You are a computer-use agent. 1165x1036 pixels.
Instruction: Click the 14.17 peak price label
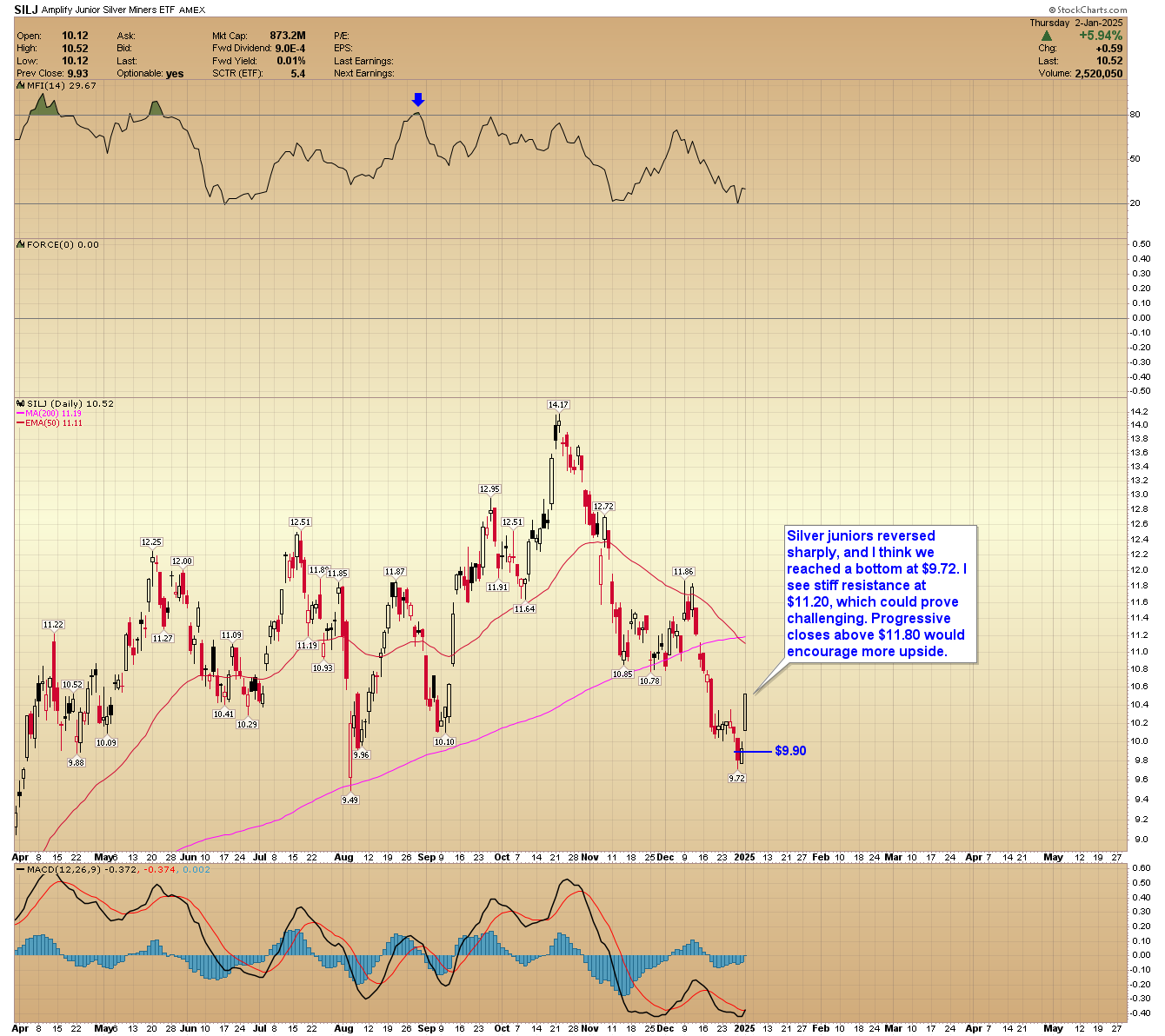click(557, 405)
